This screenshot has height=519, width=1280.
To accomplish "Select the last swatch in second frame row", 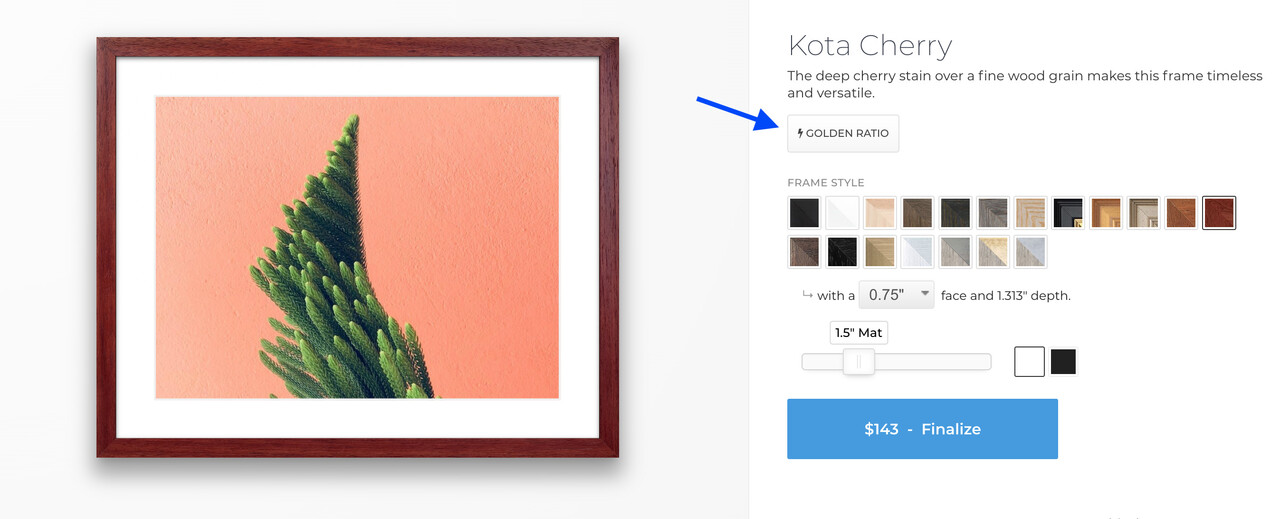I will pos(1030,252).
